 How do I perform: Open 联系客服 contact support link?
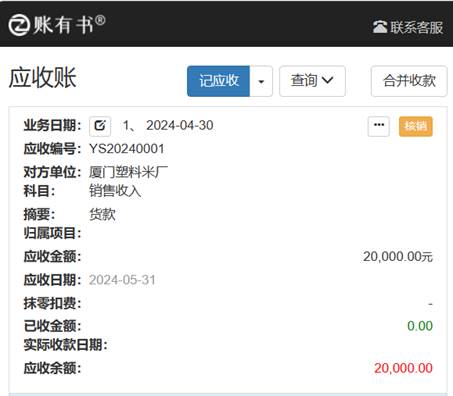408,27
